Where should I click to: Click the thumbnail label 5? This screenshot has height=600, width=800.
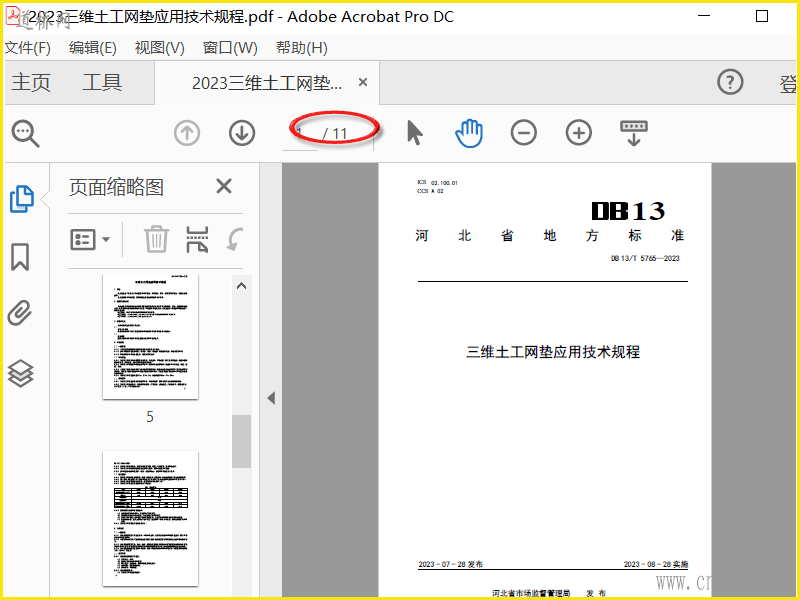tap(150, 417)
